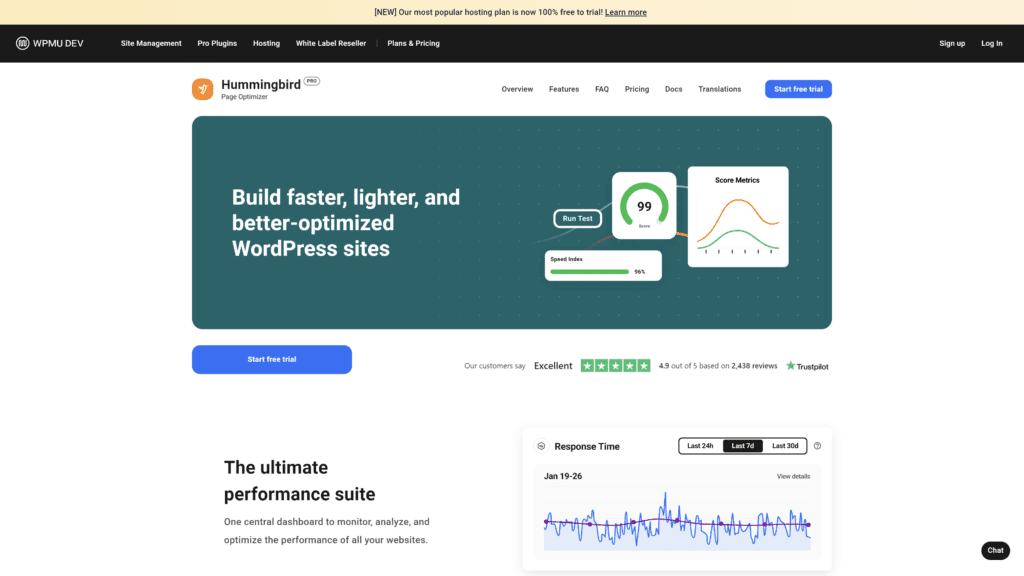Click the five-star Trustpilot rating
This screenshot has height=576, width=1024.
point(615,366)
